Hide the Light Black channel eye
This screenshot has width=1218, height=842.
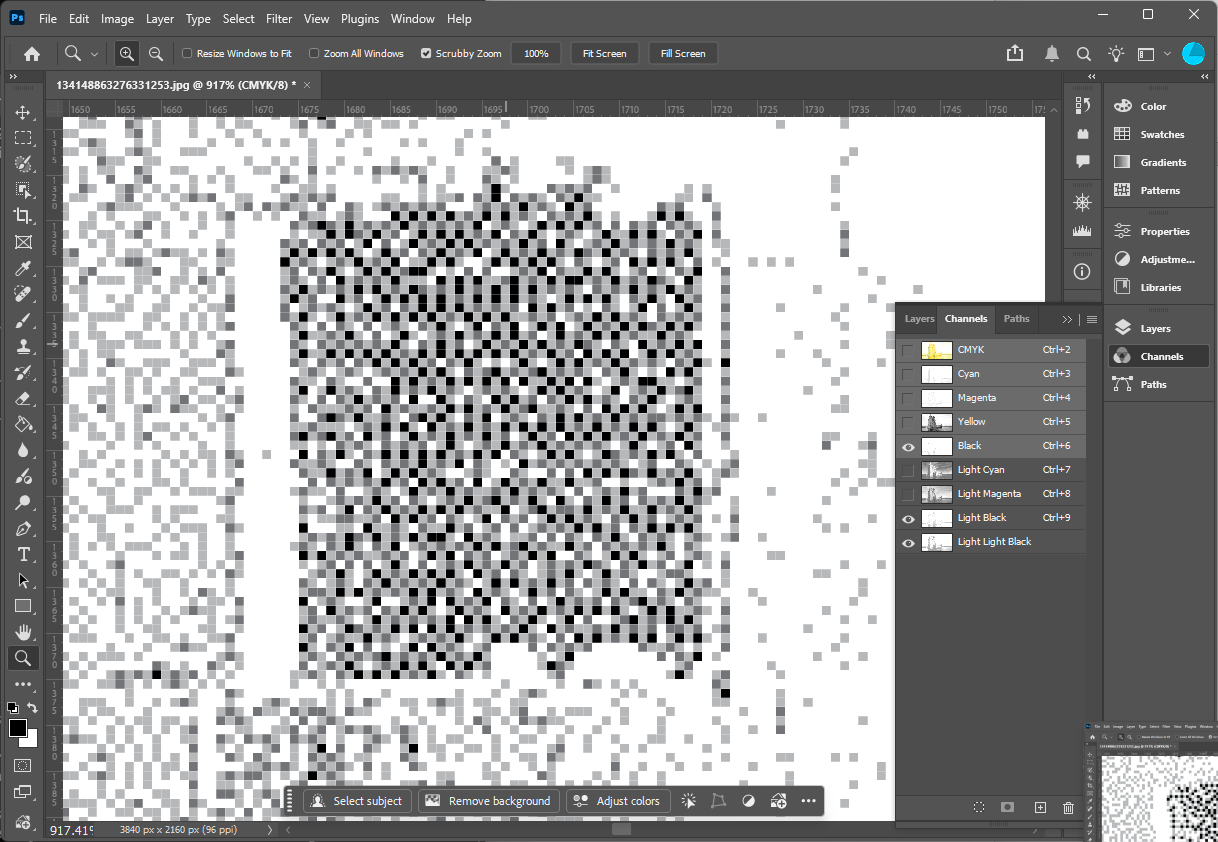(x=908, y=518)
